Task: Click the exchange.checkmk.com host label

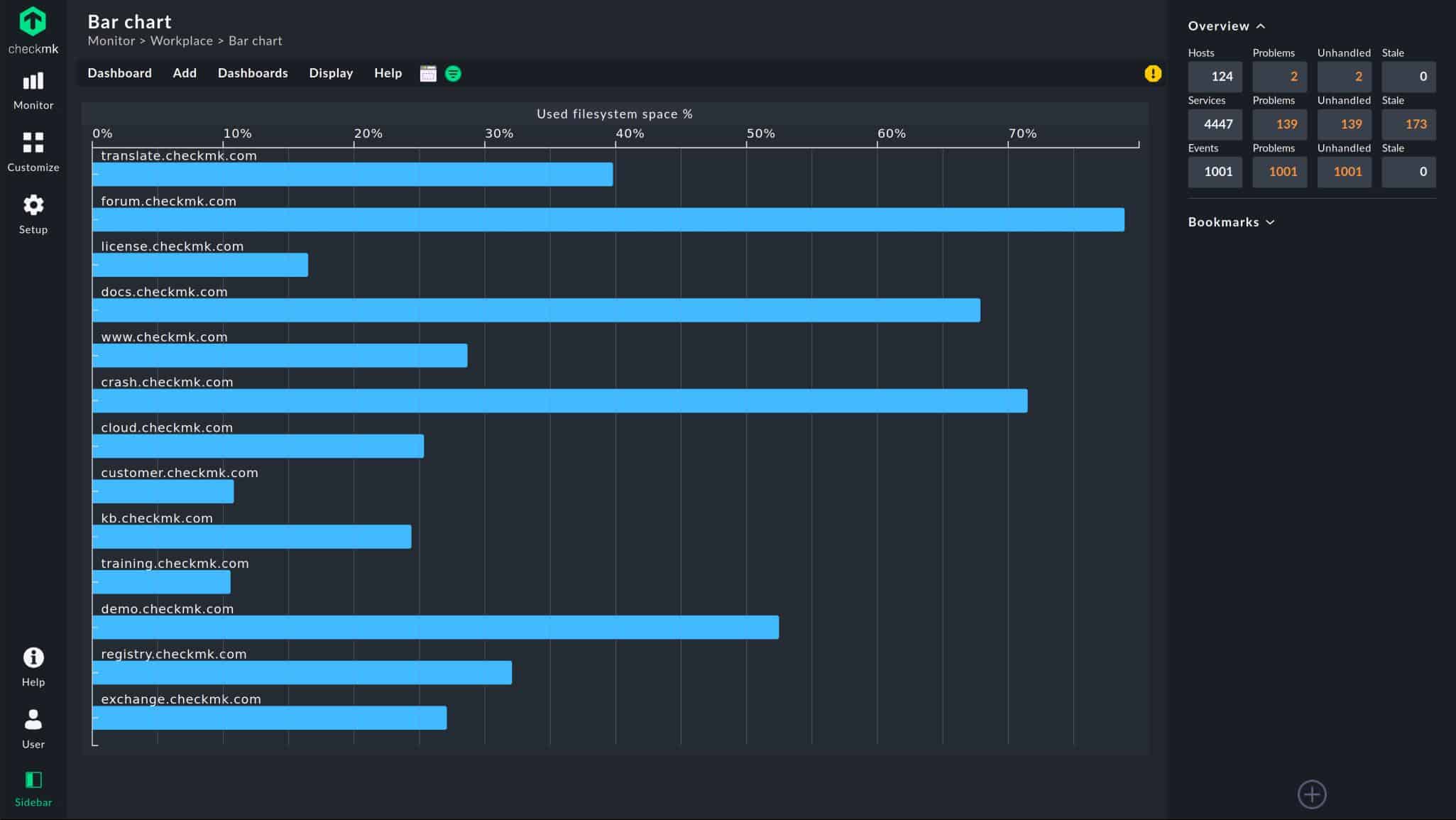Action: (181, 699)
